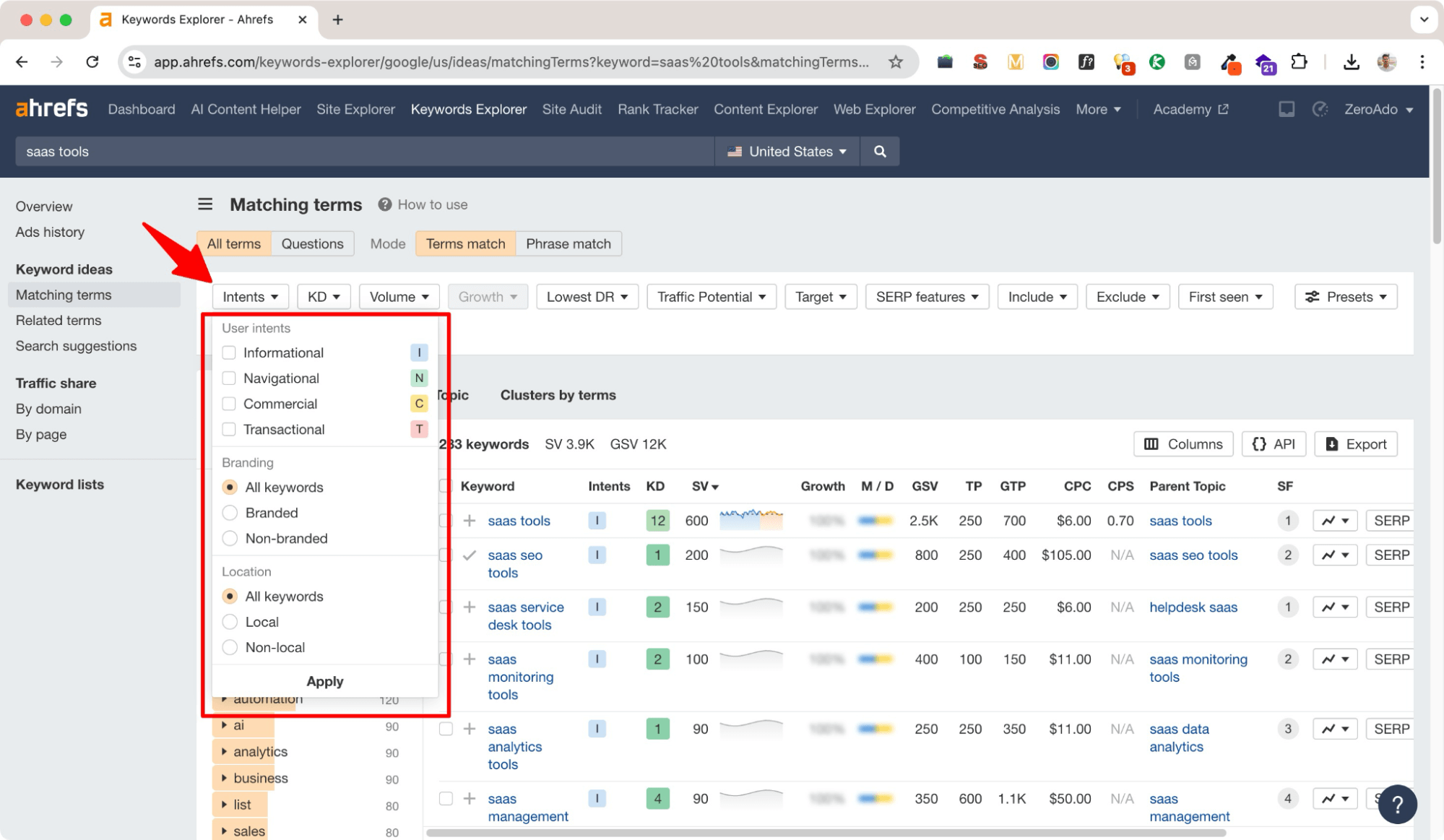
Task: Select the Branded radio option
Action: pyautogui.click(x=230, y=513)
